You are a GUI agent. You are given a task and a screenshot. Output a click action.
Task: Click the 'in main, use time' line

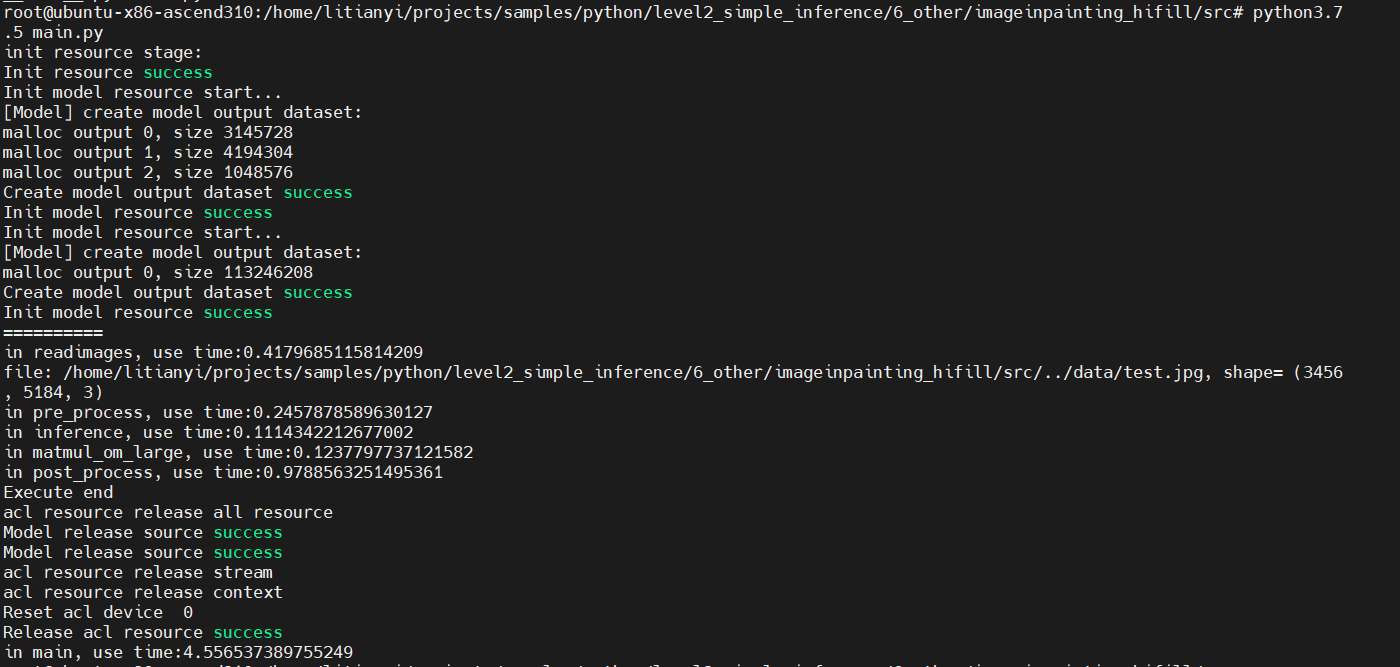(x=178, y=652)
